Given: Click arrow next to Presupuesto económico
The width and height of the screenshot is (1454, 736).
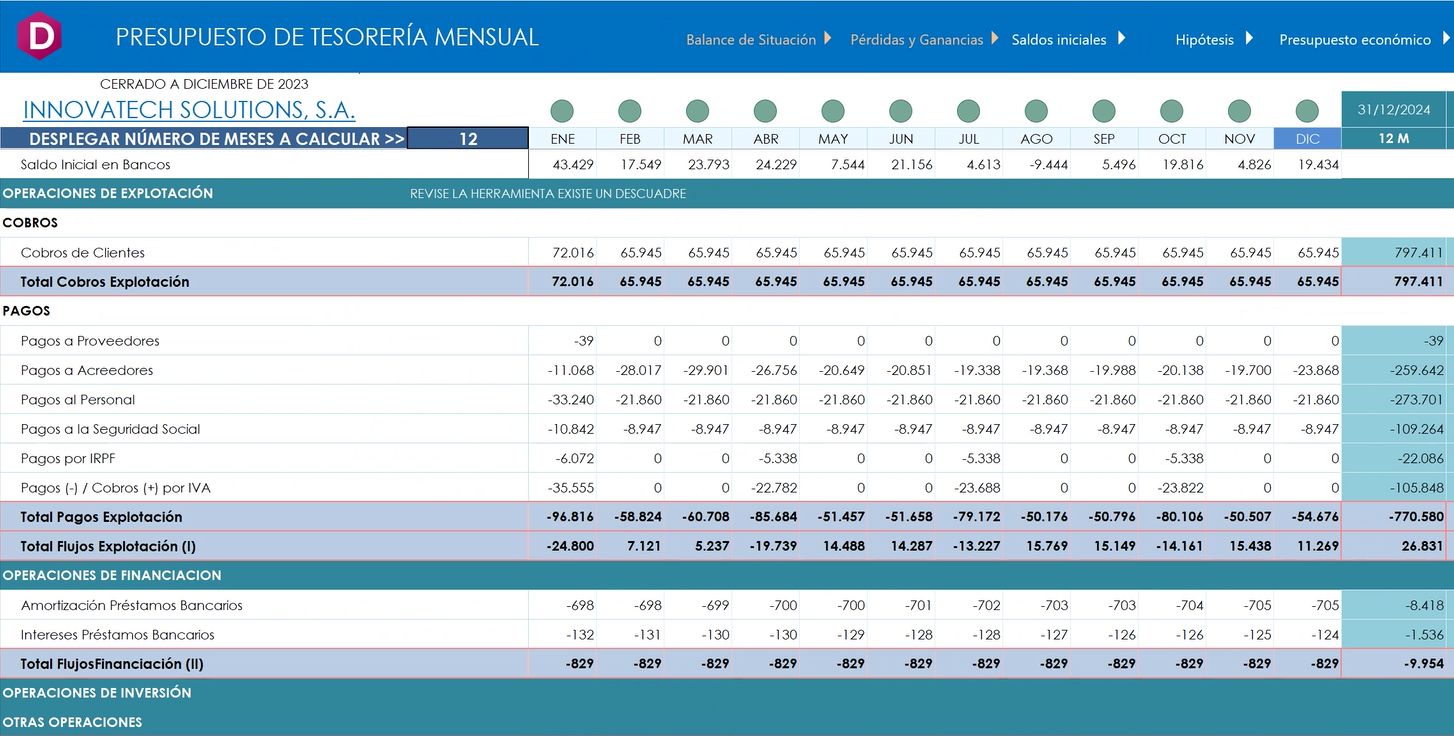Looking at the screenshot, I should coord(1446,39).
